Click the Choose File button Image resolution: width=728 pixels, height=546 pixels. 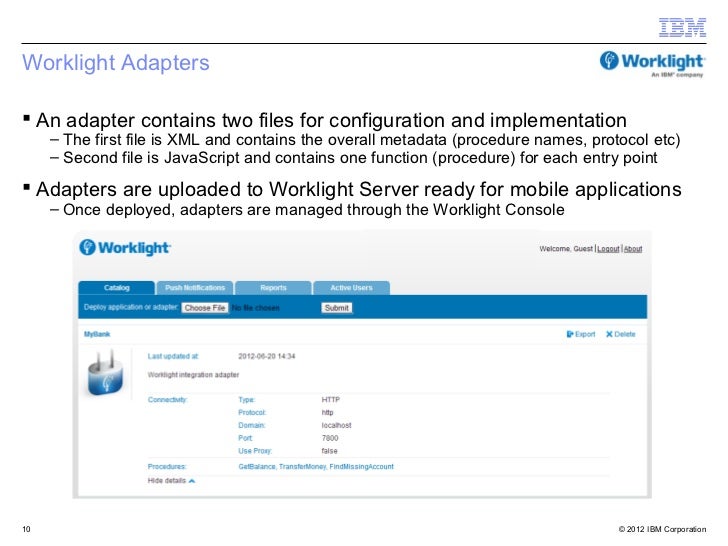pos(205,308)
